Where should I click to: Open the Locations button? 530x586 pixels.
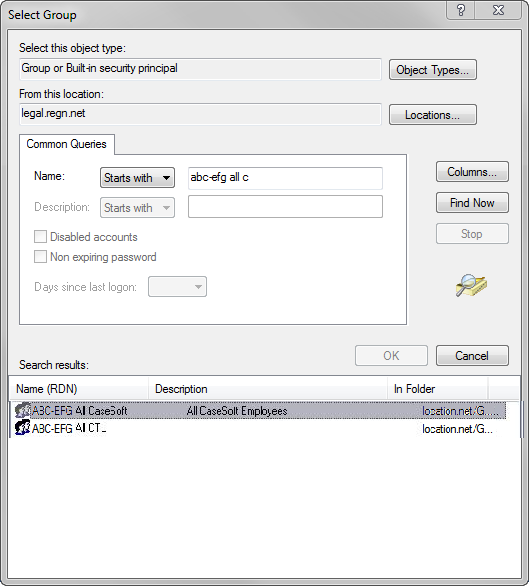(433, 115)
